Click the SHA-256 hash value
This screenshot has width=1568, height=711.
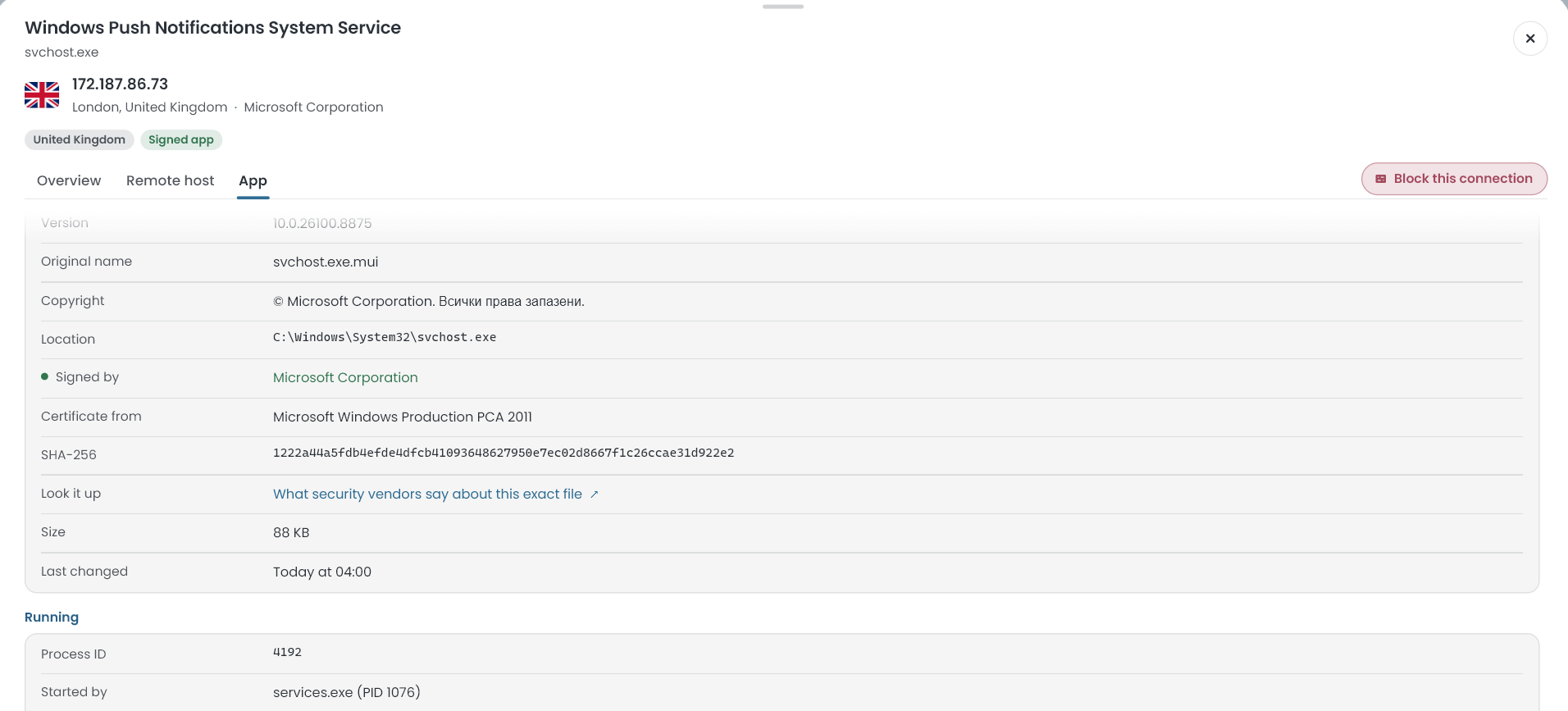[504, 453]
